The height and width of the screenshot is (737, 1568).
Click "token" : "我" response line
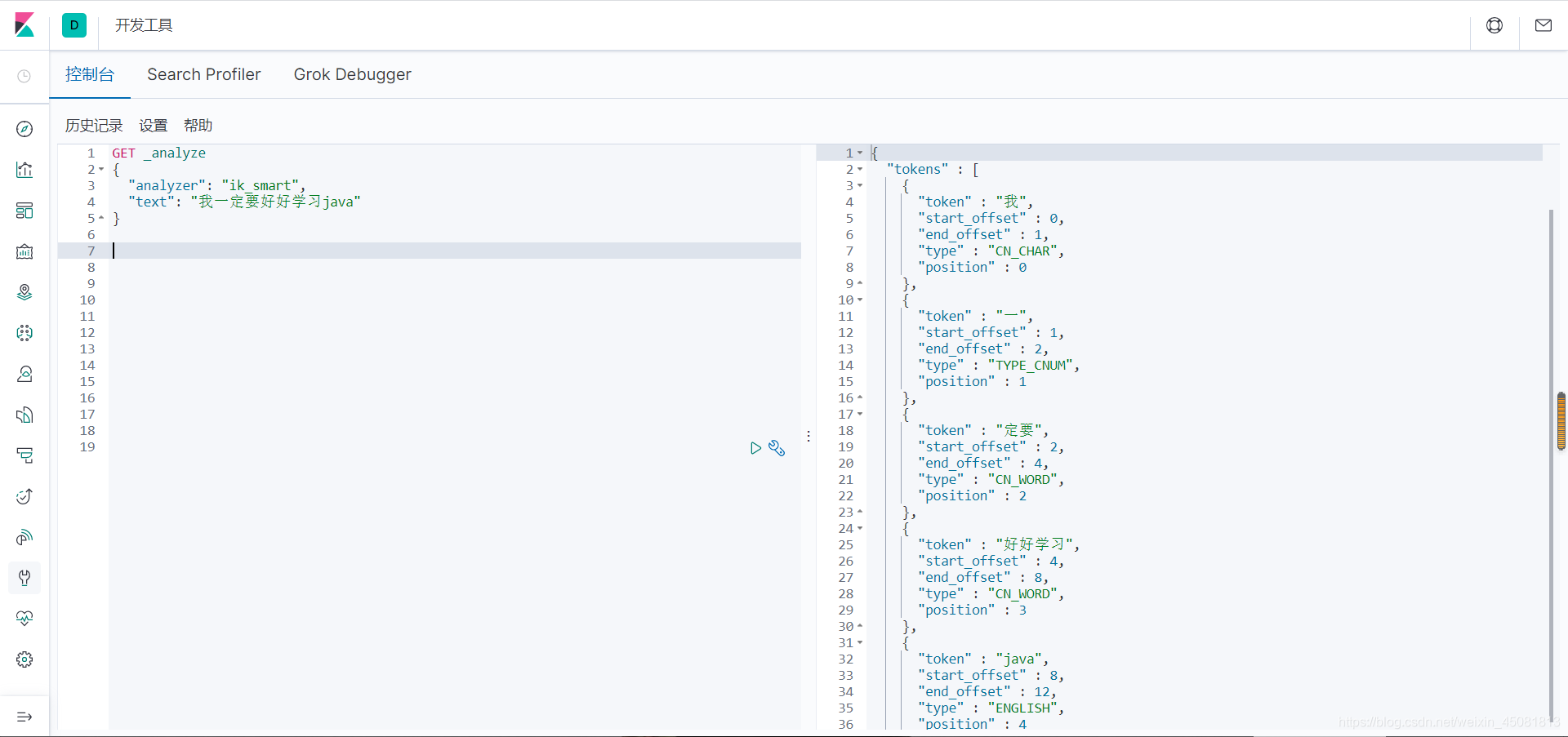[x=975, y=202]
